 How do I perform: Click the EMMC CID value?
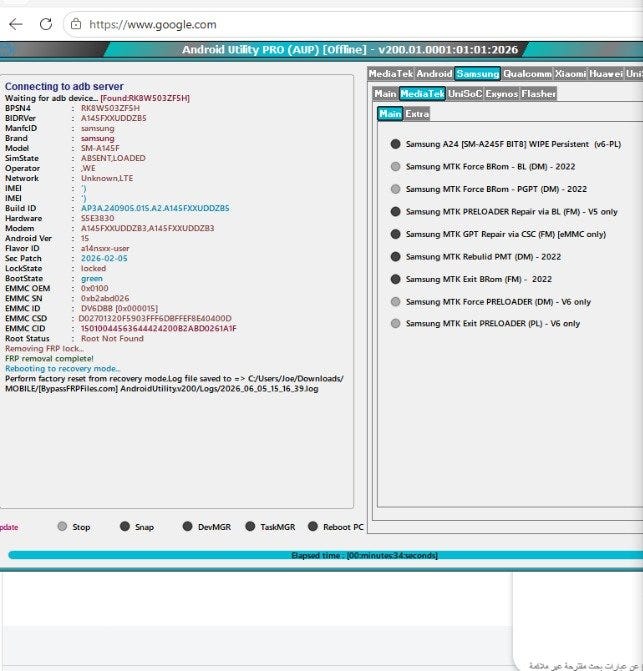159,329
